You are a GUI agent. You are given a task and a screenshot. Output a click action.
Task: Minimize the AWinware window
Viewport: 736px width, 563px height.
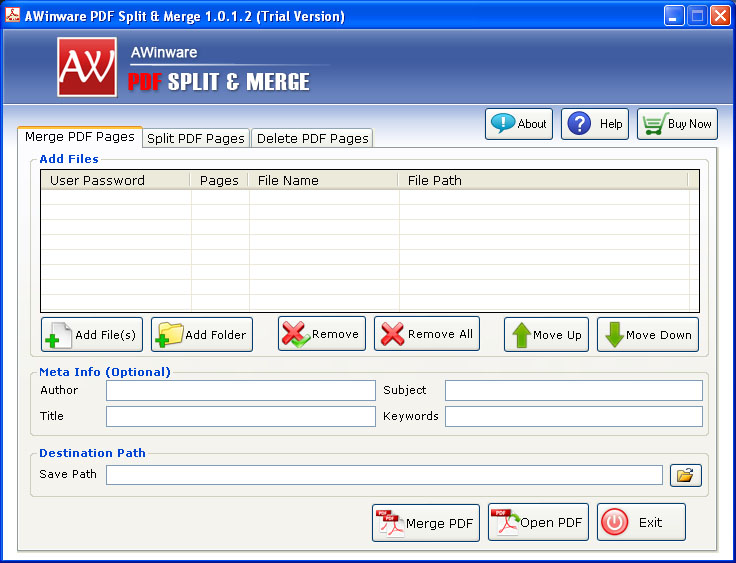[x=674, y=16]
